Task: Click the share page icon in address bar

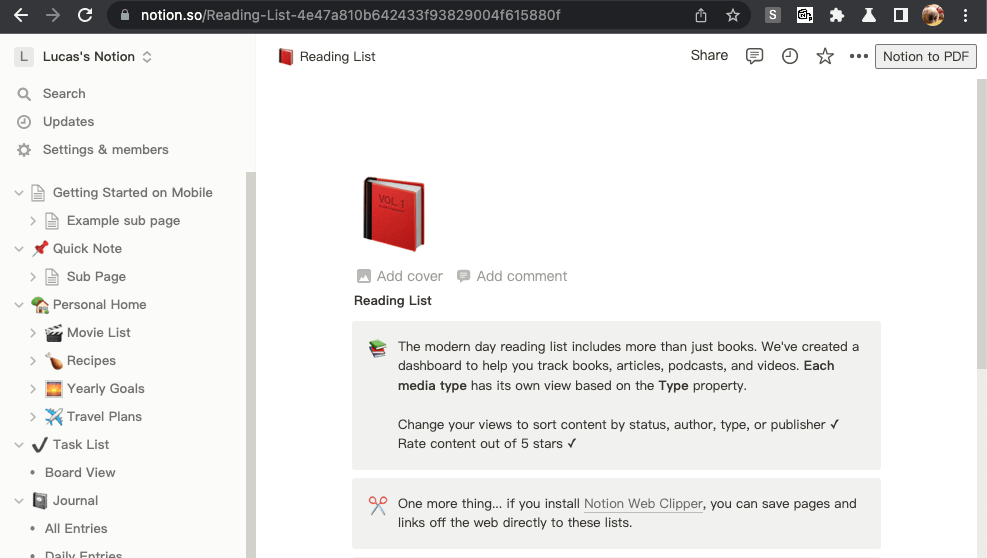Action: click(701, 15)
